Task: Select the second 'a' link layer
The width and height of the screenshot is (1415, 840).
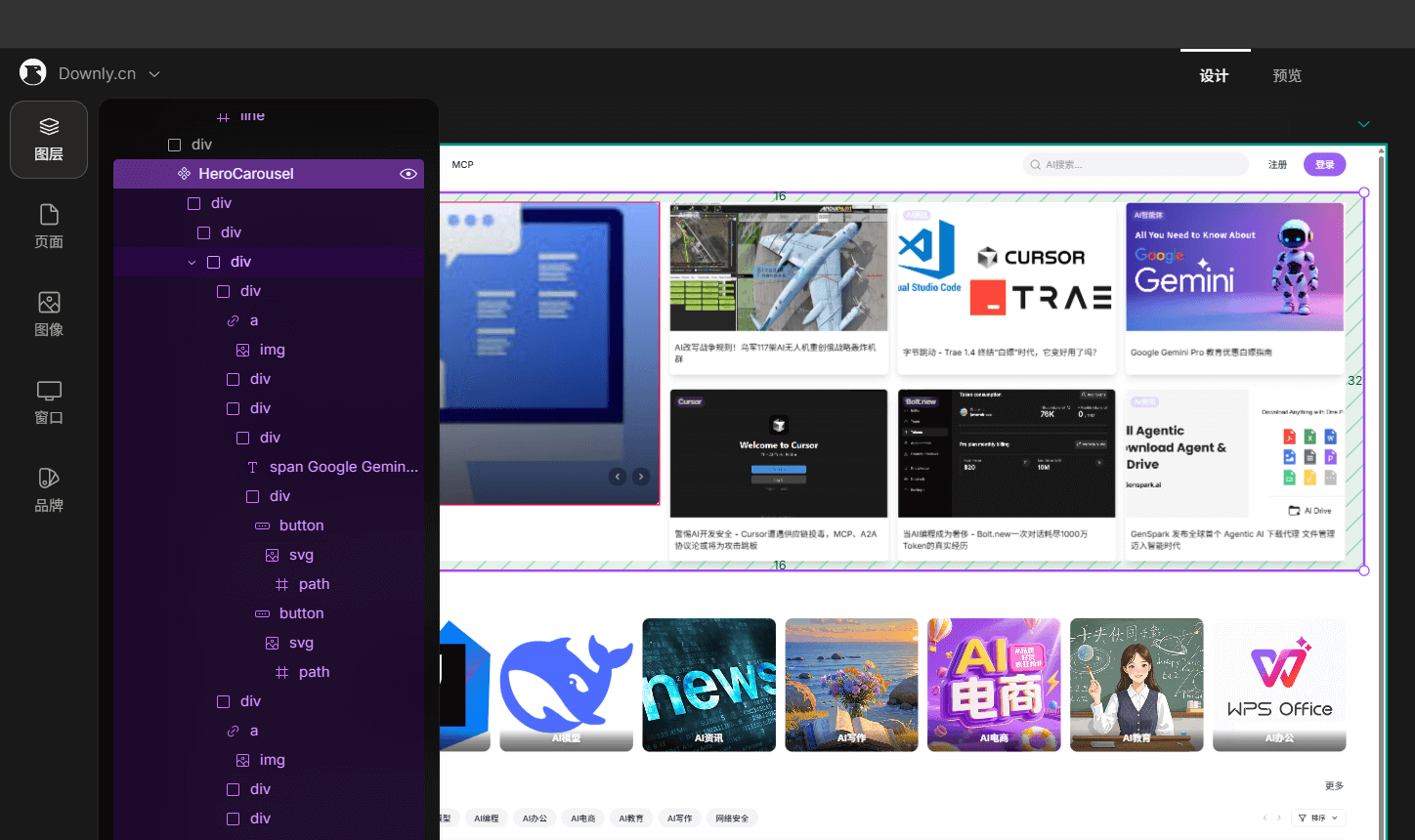Action: pos(269,731)
